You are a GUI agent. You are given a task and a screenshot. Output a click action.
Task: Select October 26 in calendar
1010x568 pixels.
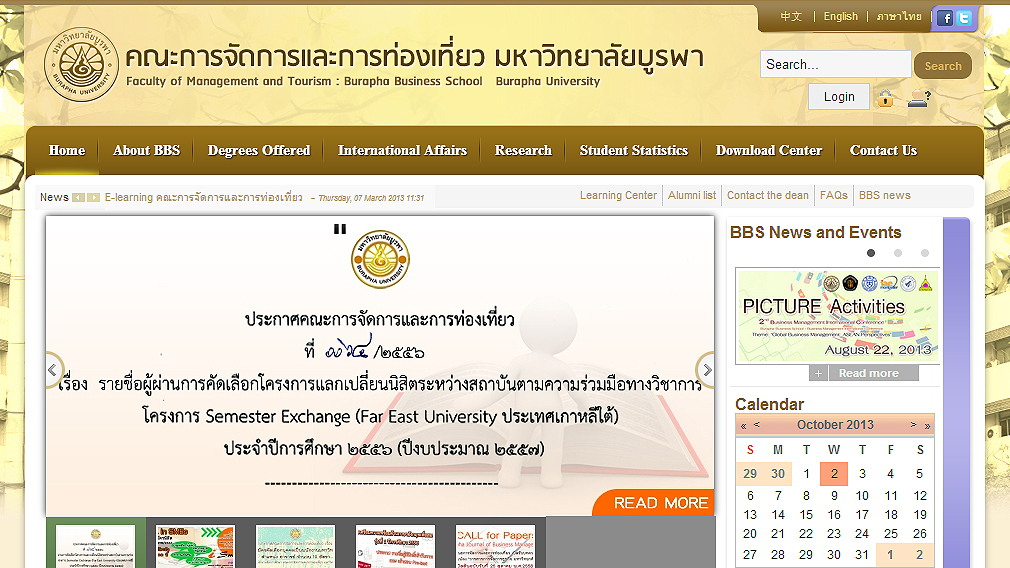tap(919, 534)
